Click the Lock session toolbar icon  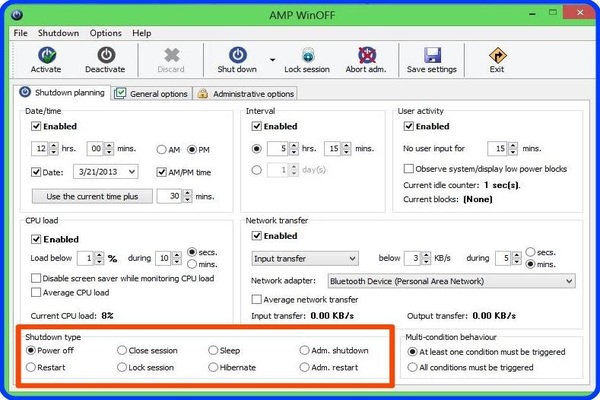point(308,55)
